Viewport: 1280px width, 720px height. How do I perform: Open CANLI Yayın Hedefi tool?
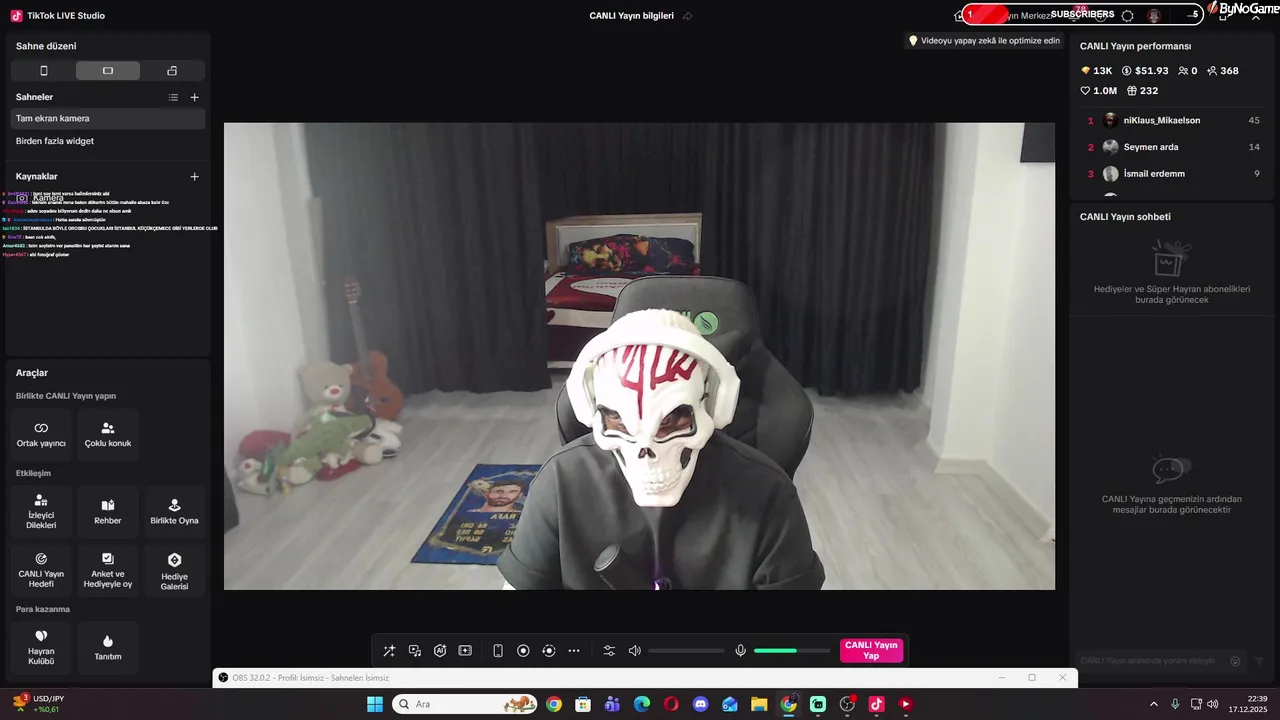[x=41, y=570]
